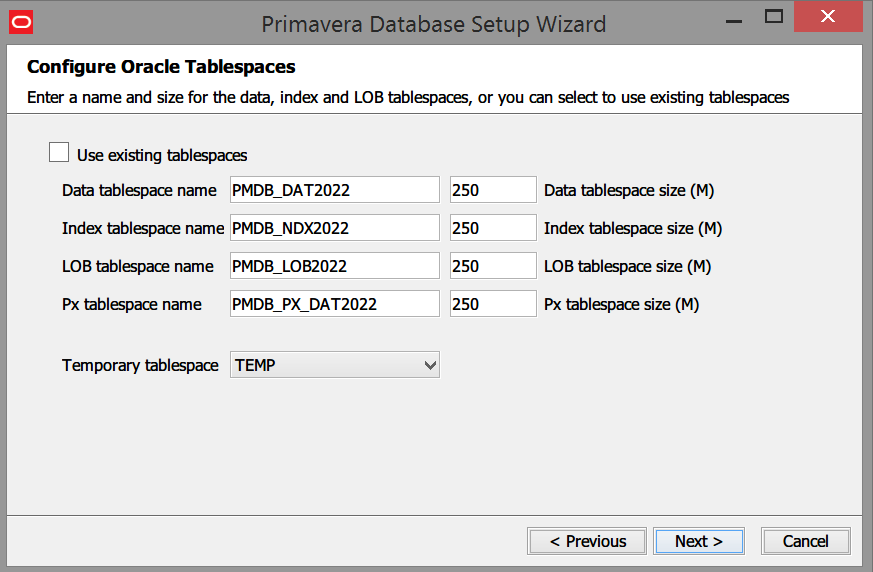Click the LOB tablespace size field

(493, 266)
